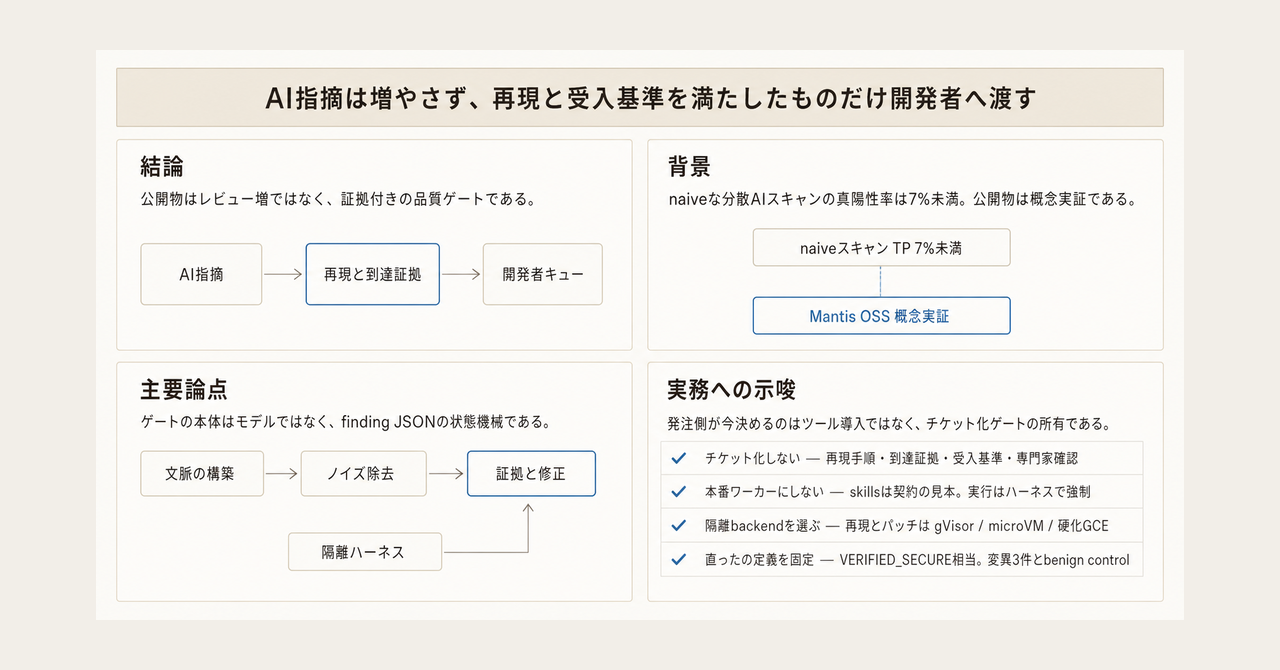
Task: Click the checkmark beside '隔離backendを選ぶ'
Action: tap(679, 526)
